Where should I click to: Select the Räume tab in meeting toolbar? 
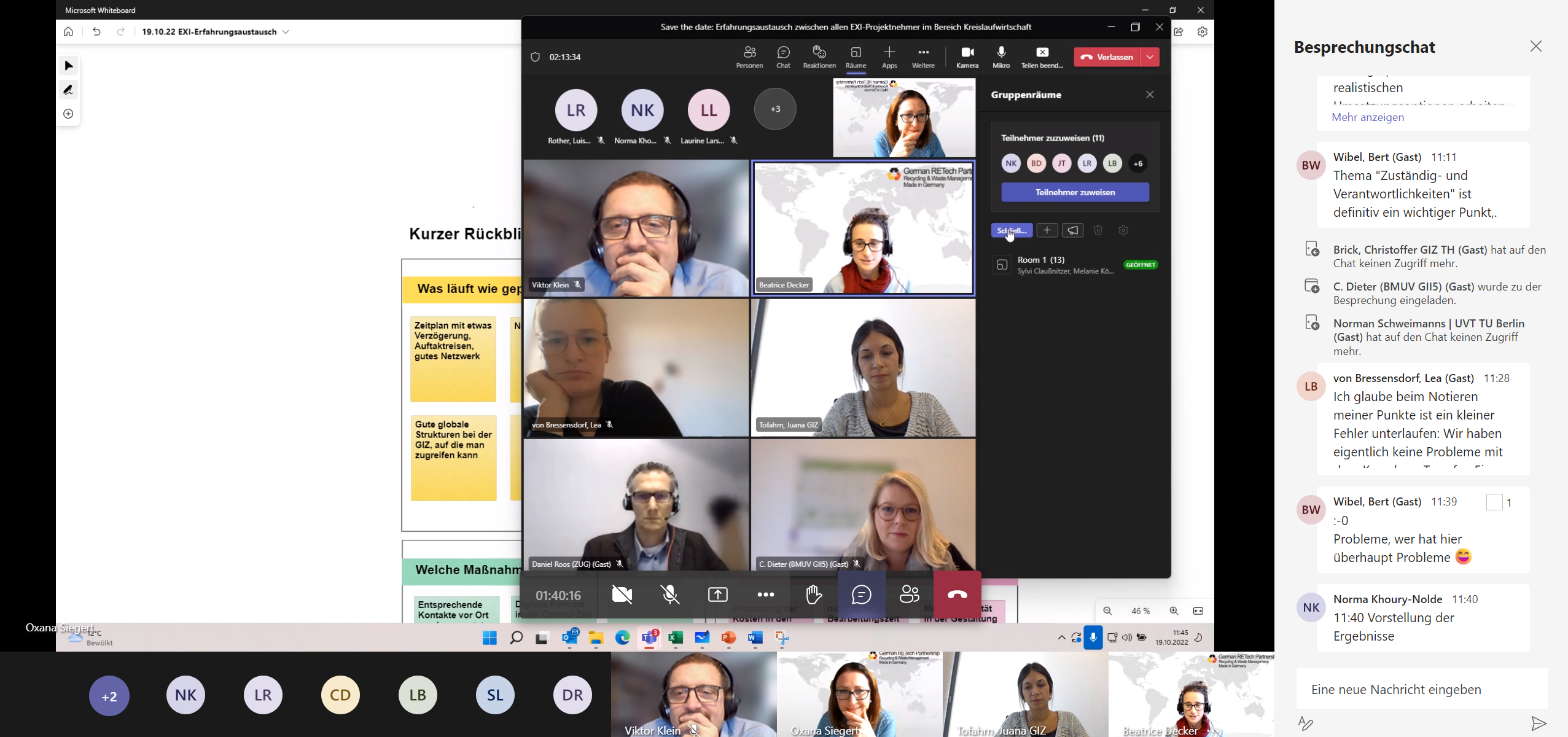(x=856, y=57)
